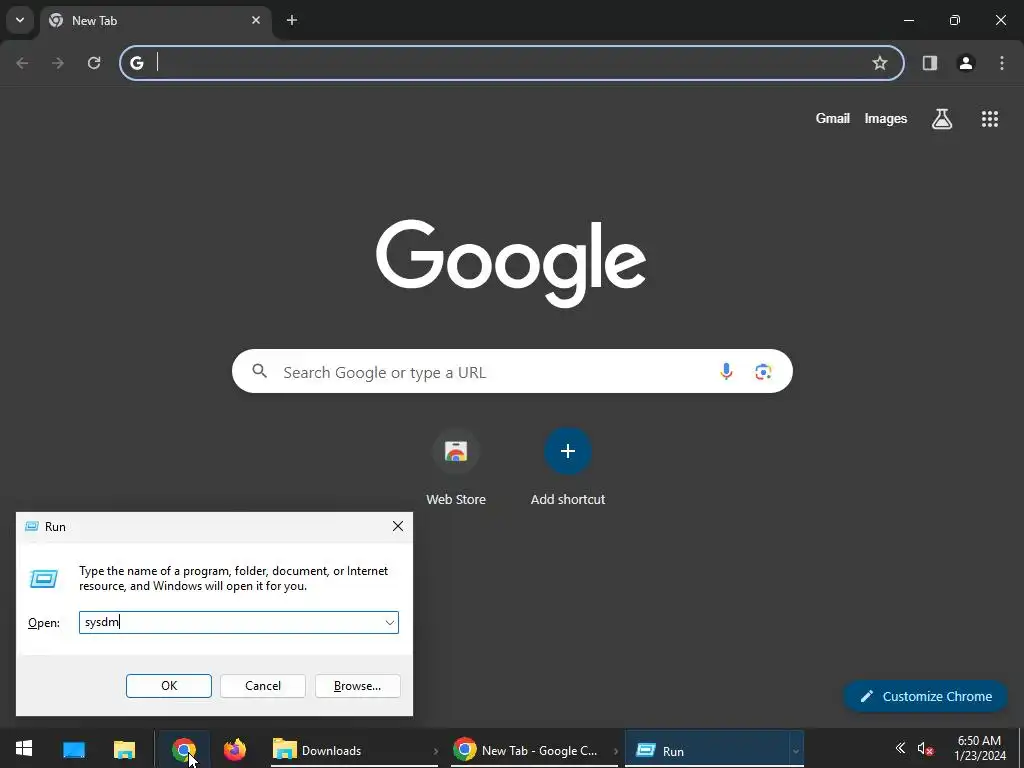The width and height of the screenshot is (1024, 768).
Task: Bookmark this tab with star icon
Action: [880, 63]
